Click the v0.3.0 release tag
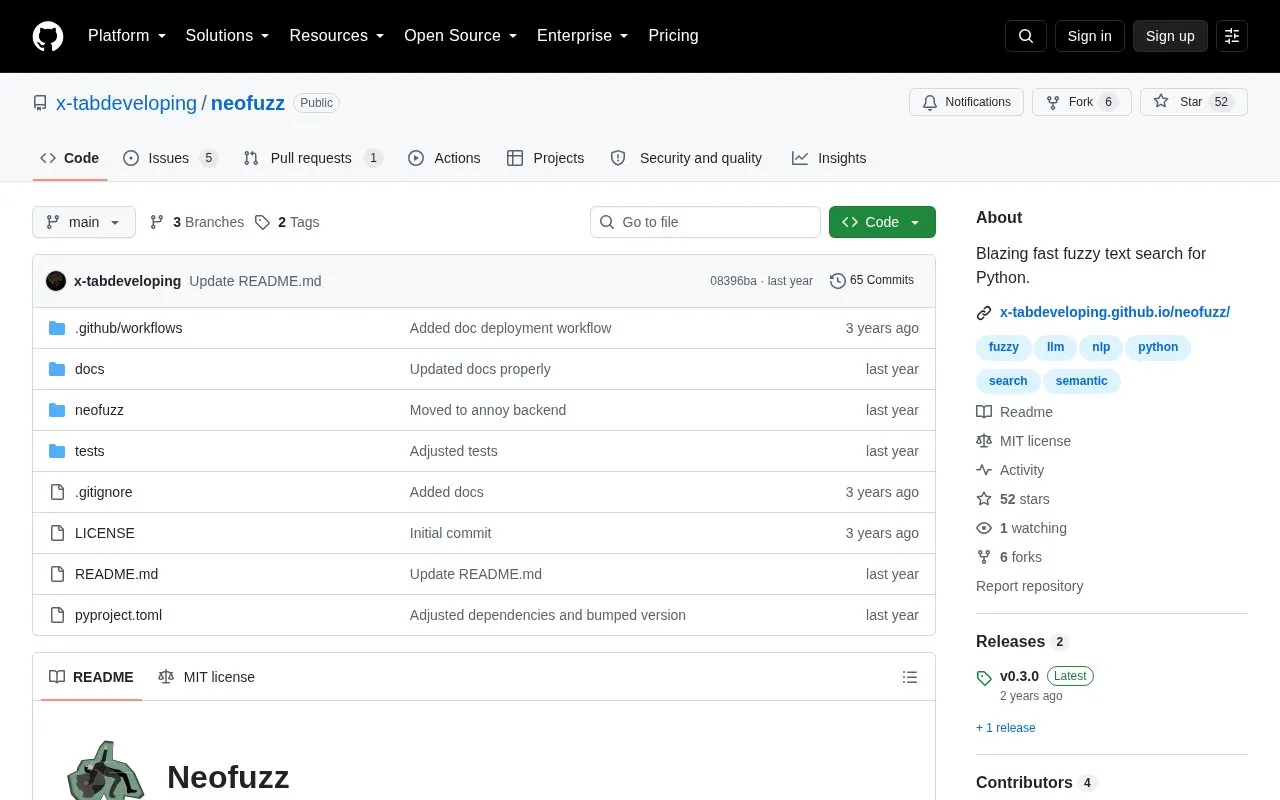This screenshot has width=1280, height=800. [x=1019, y=676]
